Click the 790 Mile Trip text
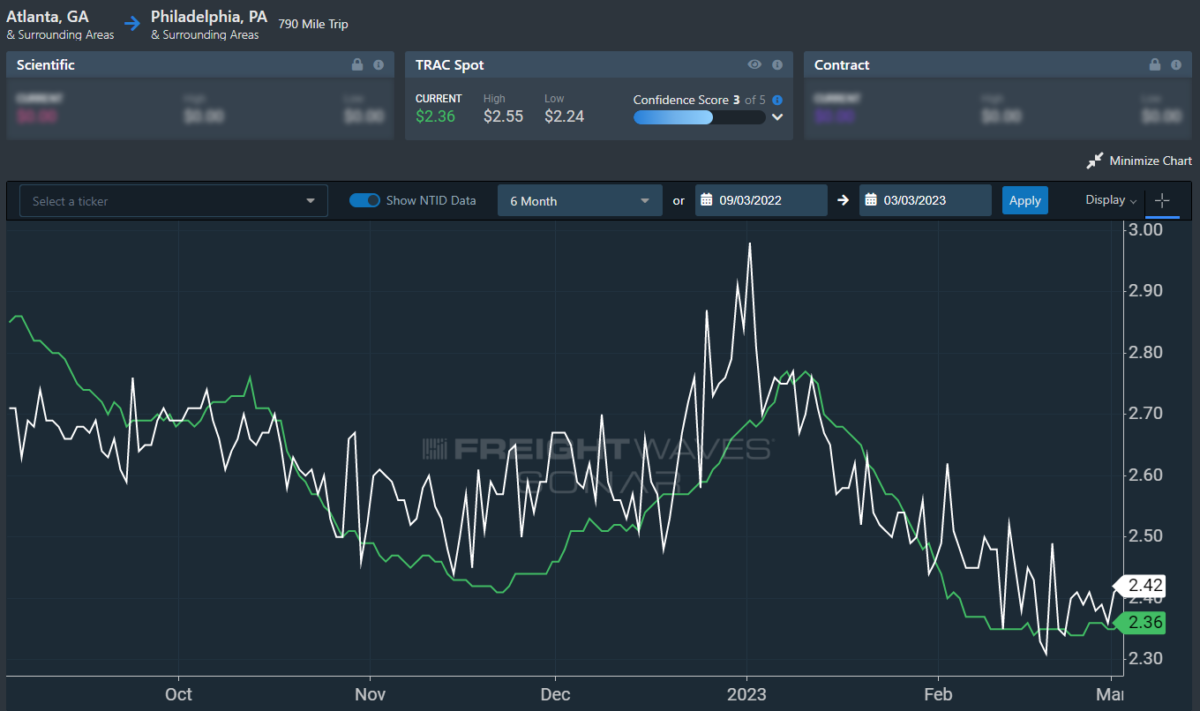The height and width of the screenshot is (711, 1200). (x=313, y=24)
